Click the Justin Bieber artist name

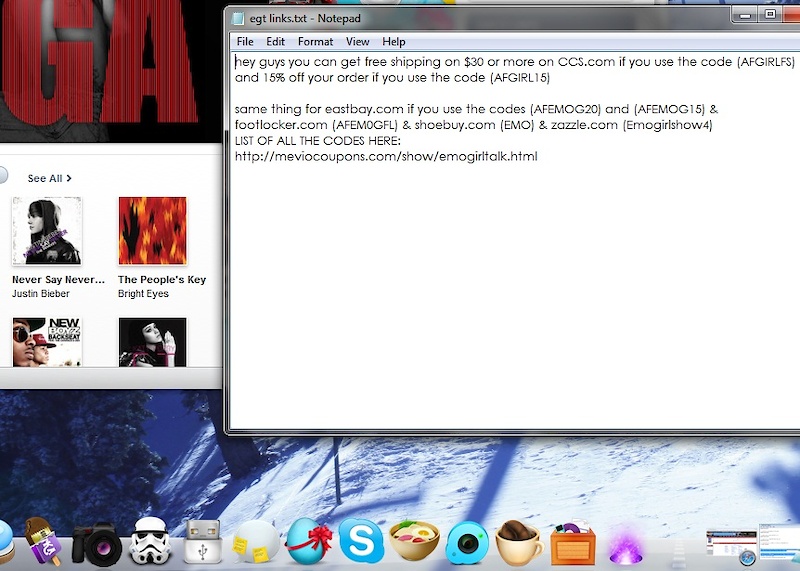41,293
